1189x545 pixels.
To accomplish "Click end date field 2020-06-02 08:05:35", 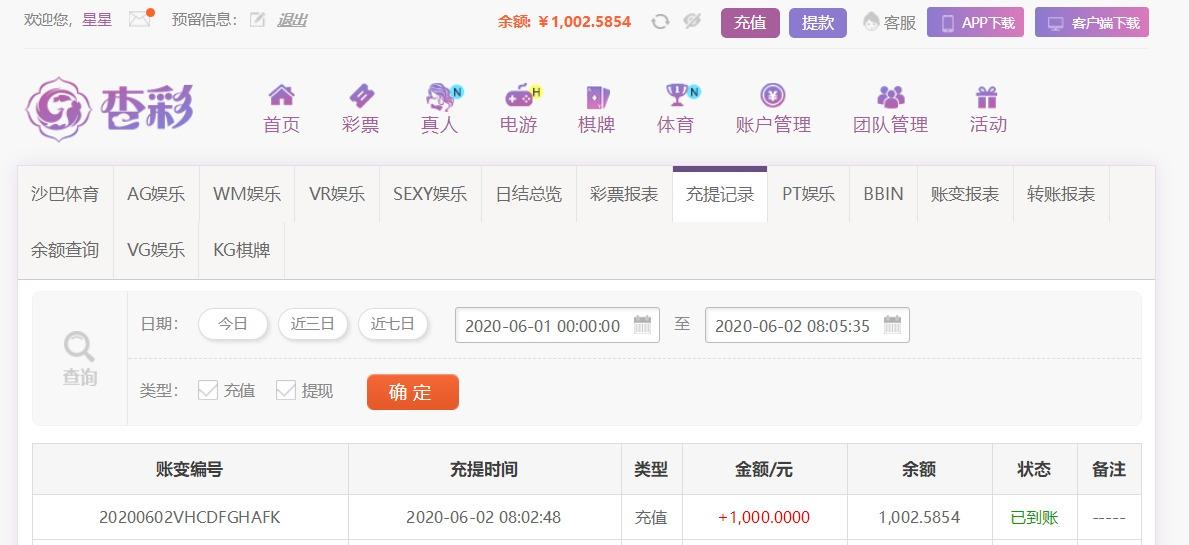I will tap(808, 325).
